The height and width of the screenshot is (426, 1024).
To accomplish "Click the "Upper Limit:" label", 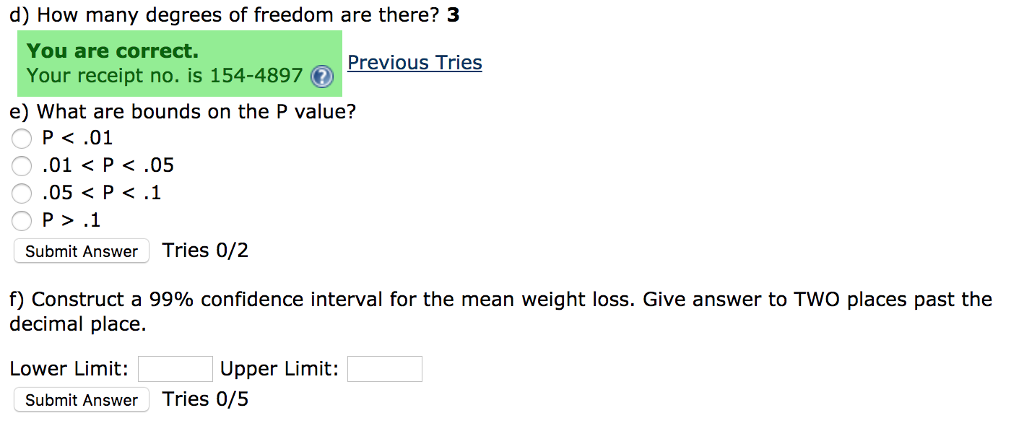I will (279, 369).
